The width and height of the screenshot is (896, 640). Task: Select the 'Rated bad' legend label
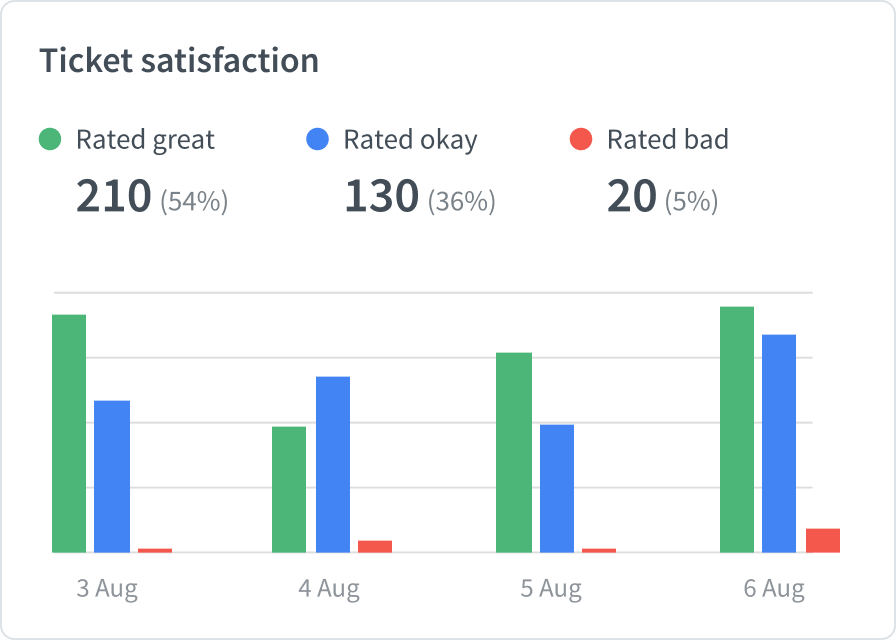tap(667, 140)
